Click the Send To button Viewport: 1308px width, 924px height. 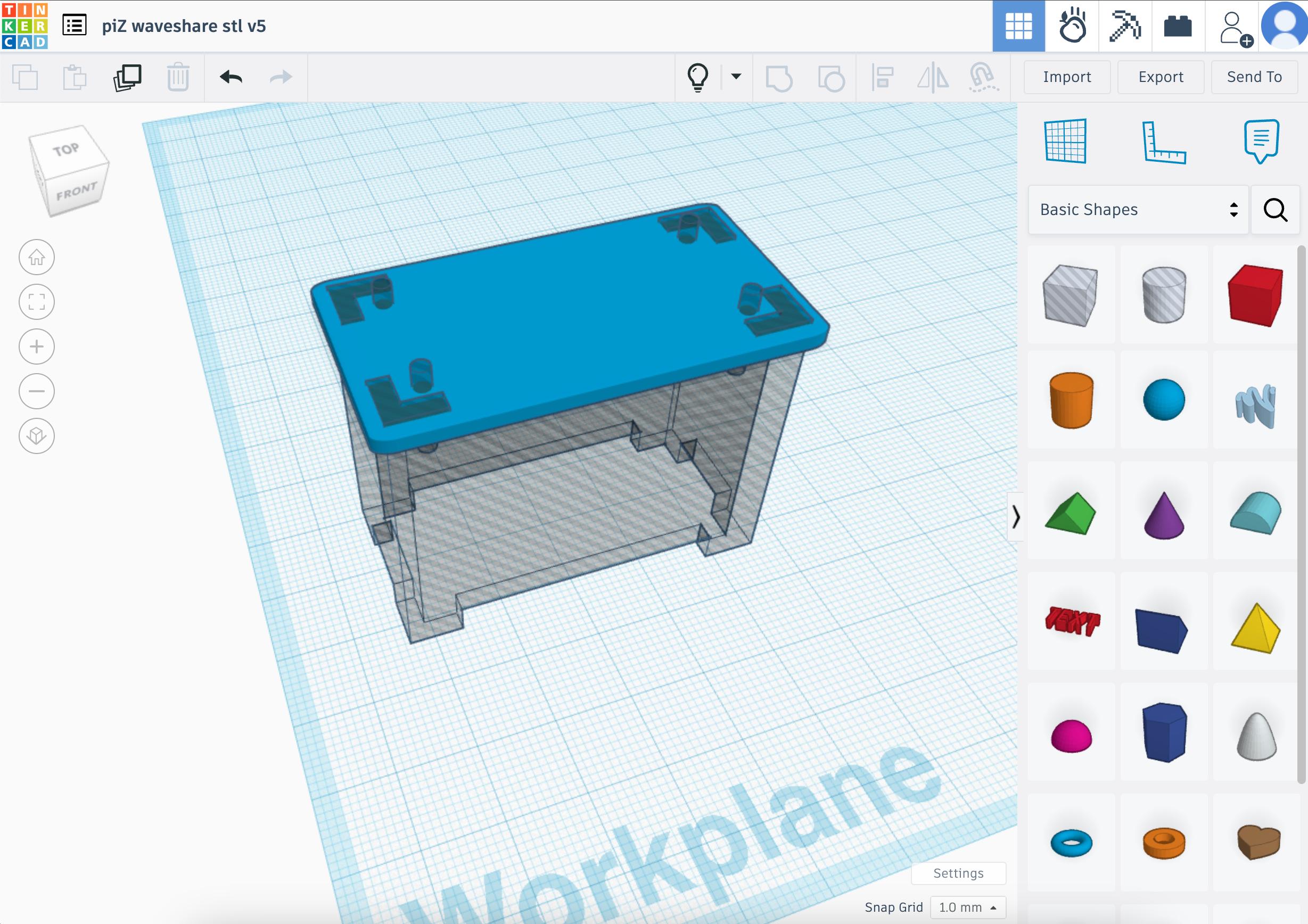point(1254,77)
